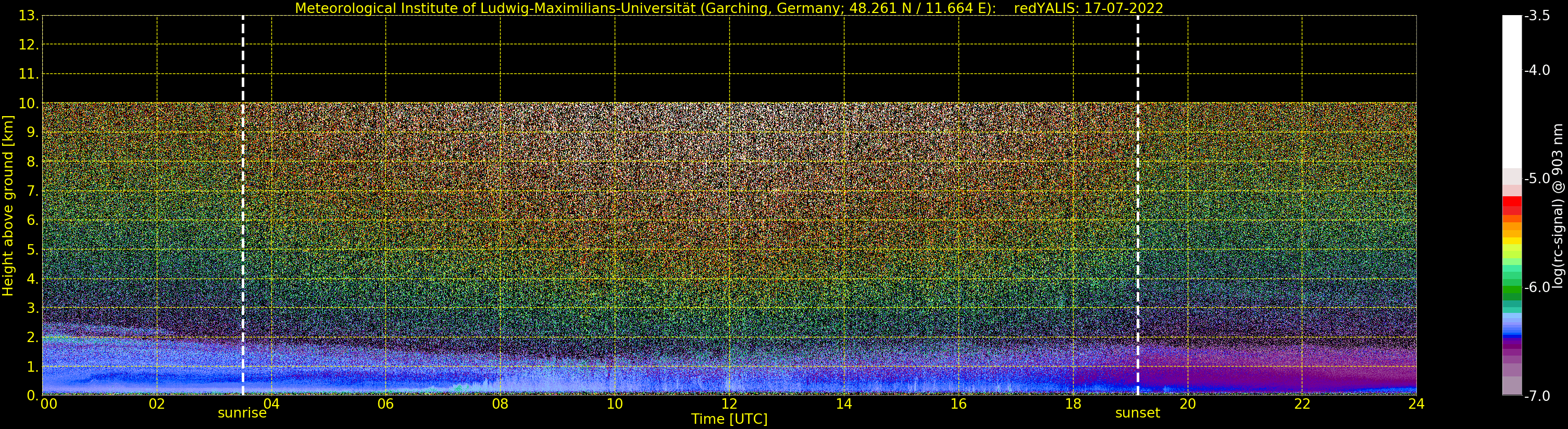Click the colorbar value label '-3.5'
1568x429 pixels.
pyautogui.click(x=1537, y=16)
